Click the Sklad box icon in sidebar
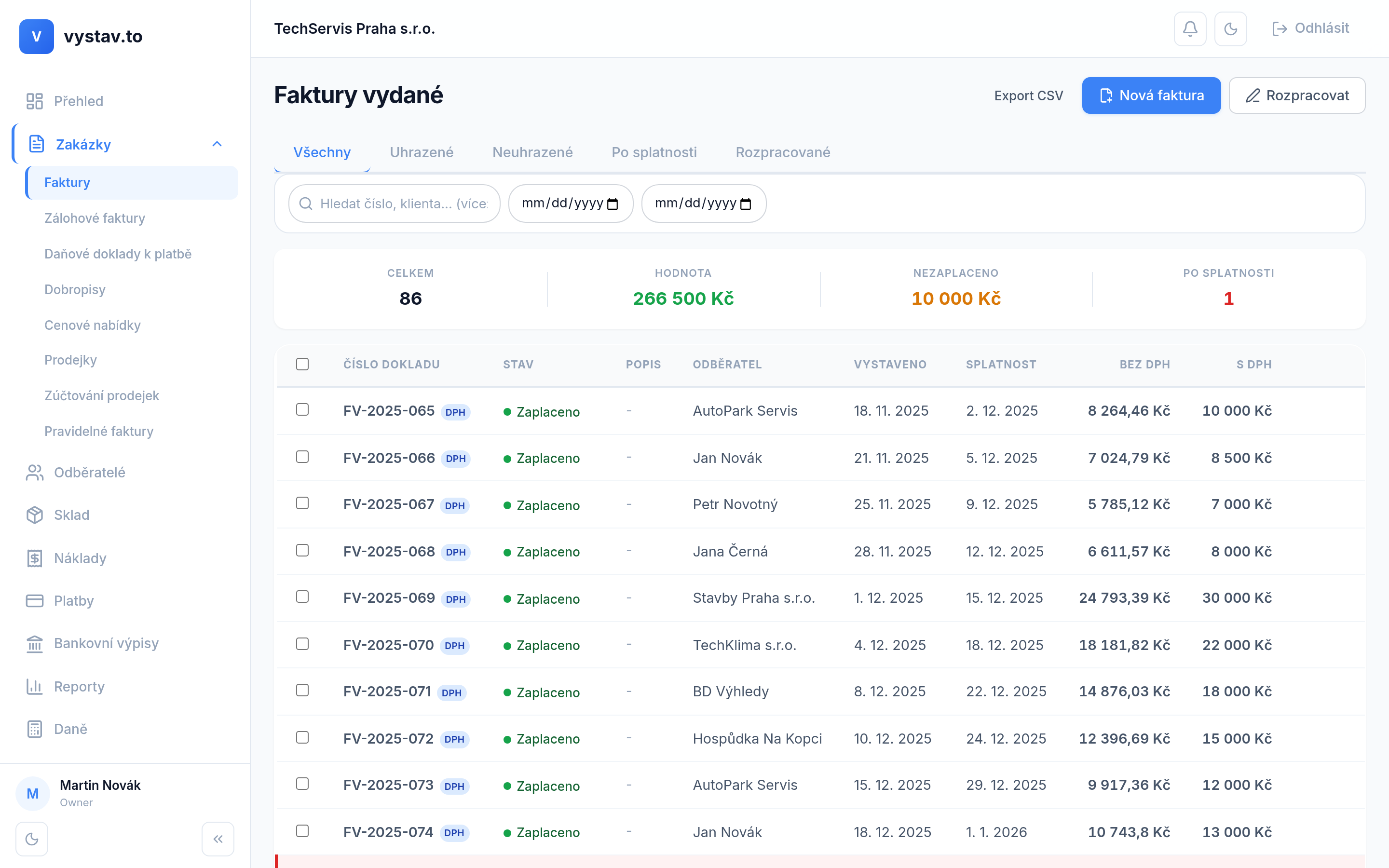 (34, 515)
